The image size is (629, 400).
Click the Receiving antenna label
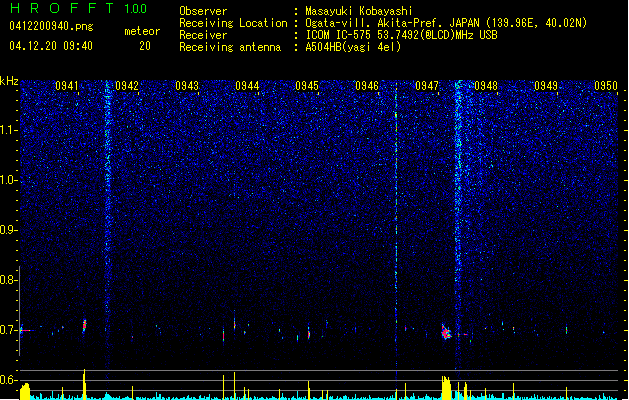(230, 47)
